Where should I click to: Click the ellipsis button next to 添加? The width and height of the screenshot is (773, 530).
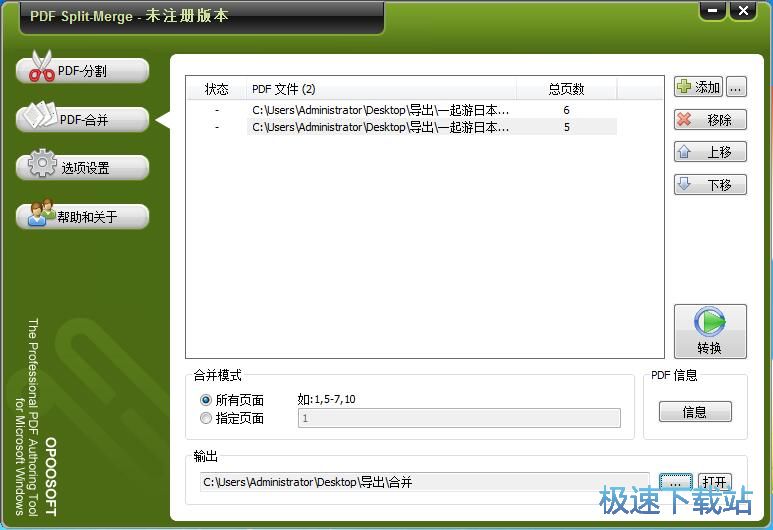pyautogui.click(x=736, y=87)
